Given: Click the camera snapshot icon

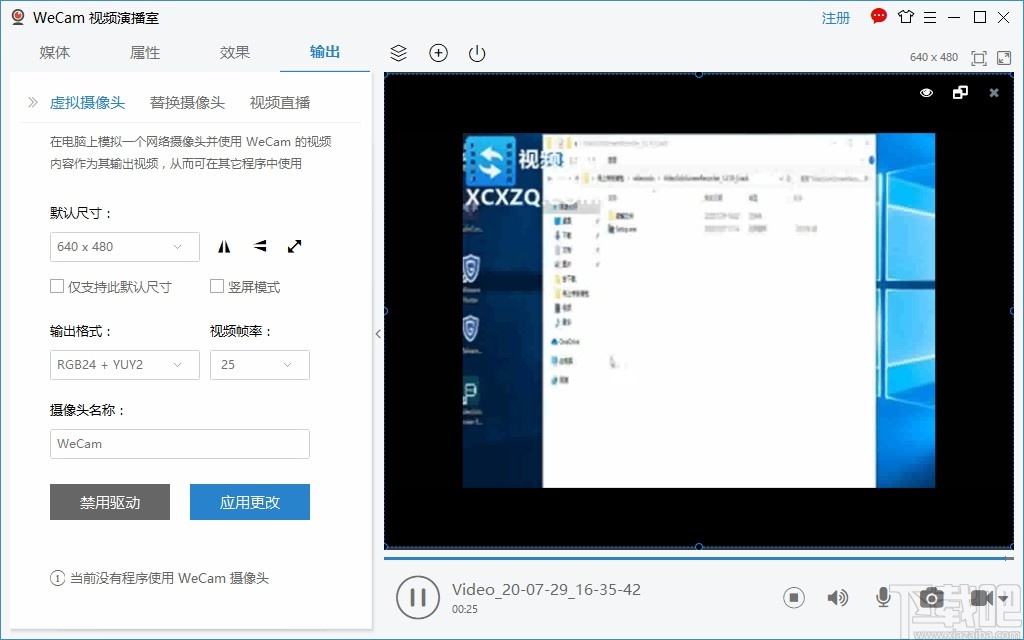Looking at the screenshot, I should click(931, 597).
